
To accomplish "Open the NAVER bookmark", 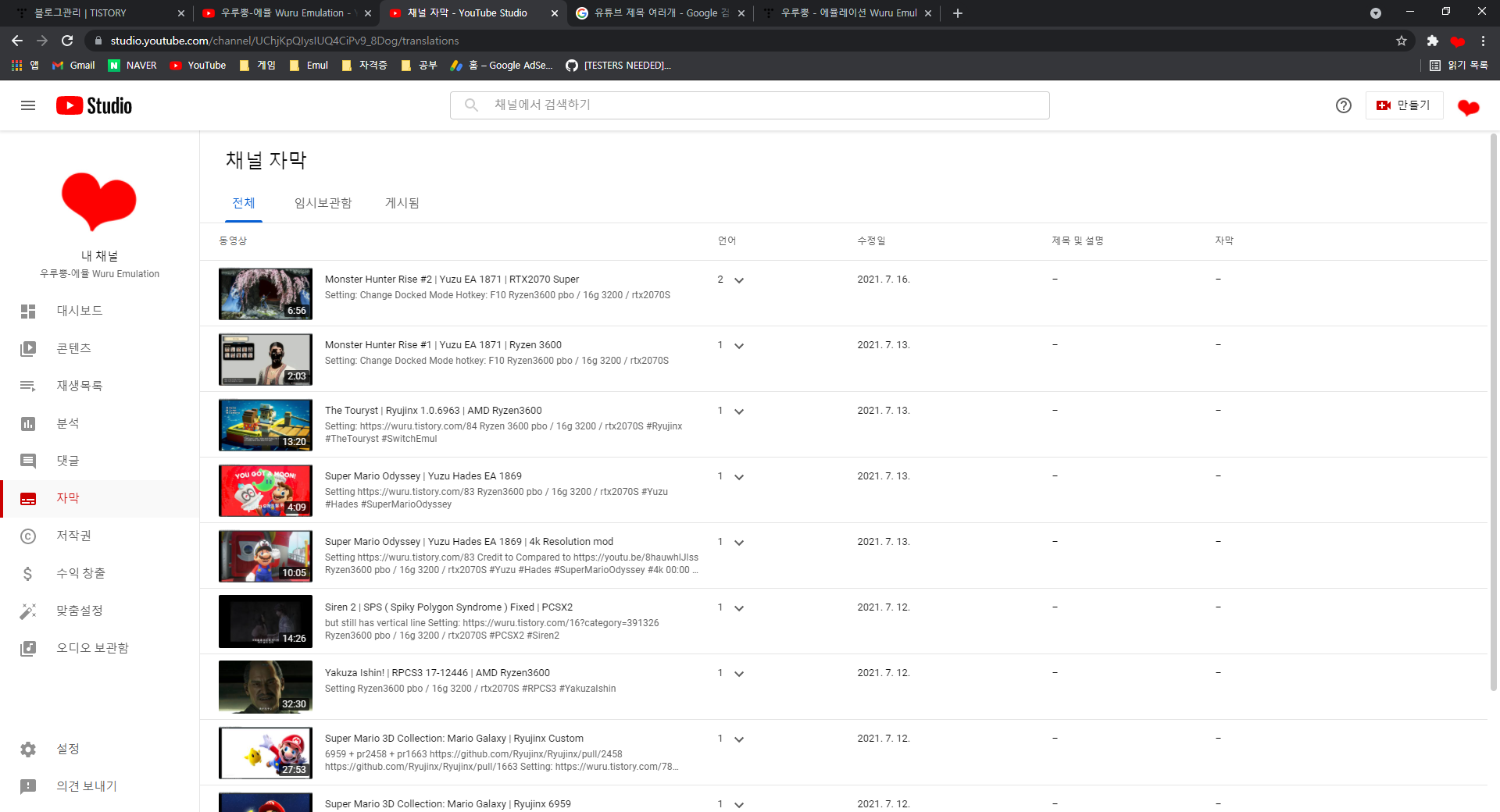I will (133, 66).
